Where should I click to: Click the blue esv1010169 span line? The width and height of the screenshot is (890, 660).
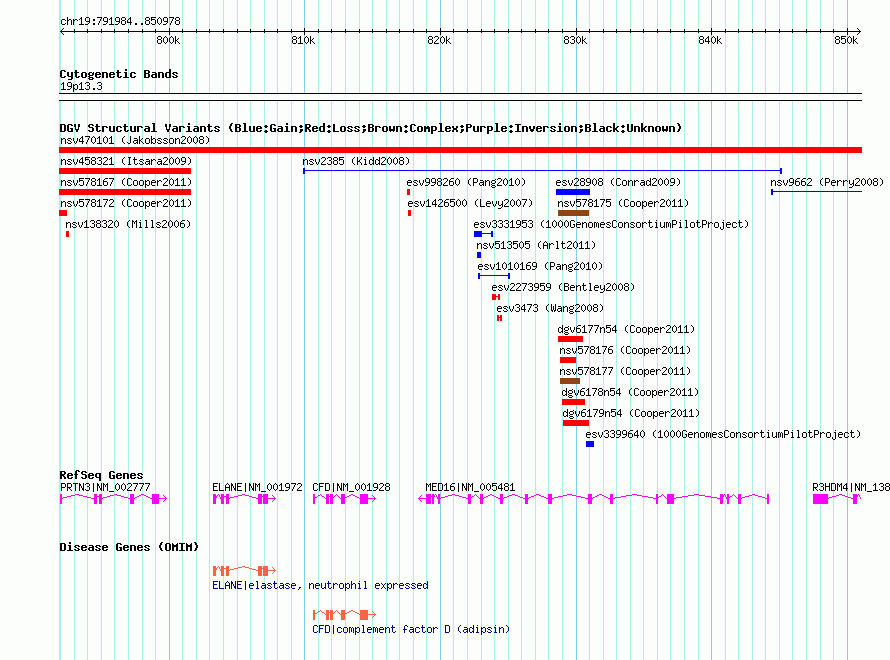pyautogui.click(x=494, y=276)
